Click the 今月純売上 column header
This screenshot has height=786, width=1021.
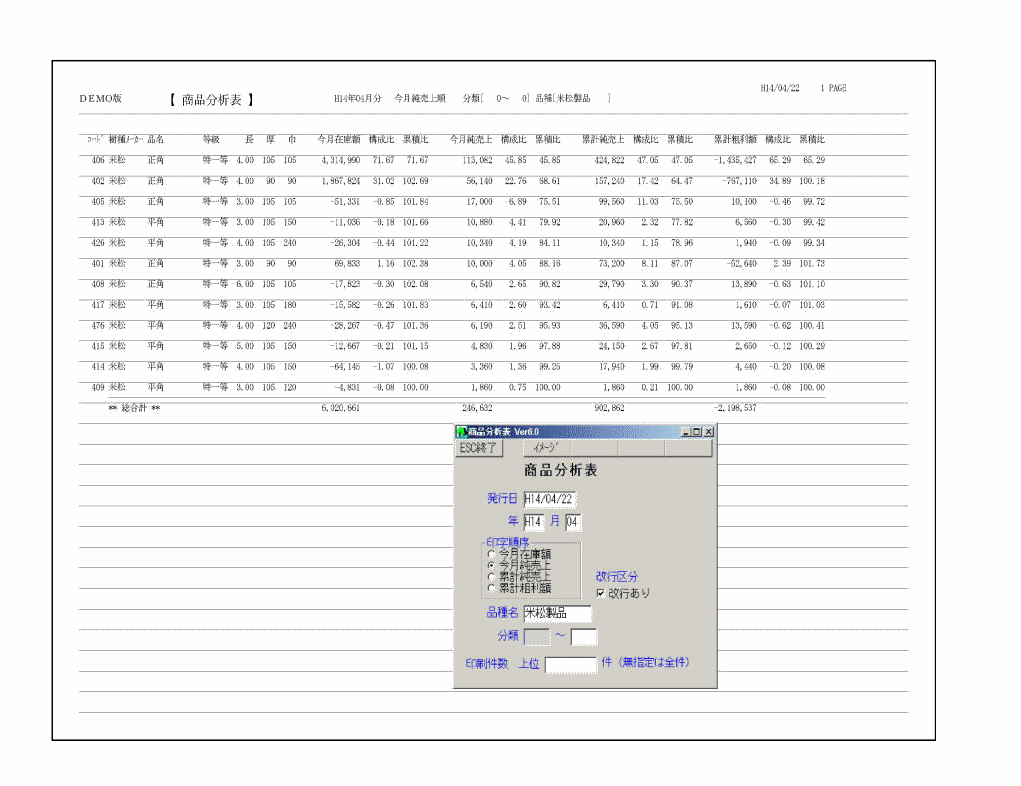(471, 139)
